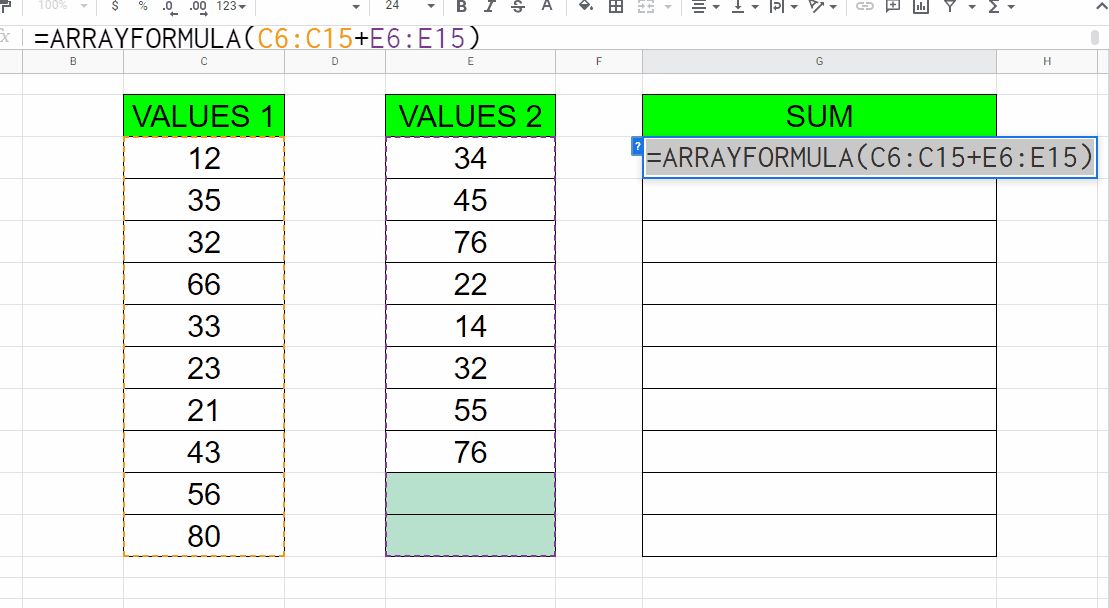Click cell containing 34
The width and height of the screenshot is (1109, 608).
[x=470, y=158]
